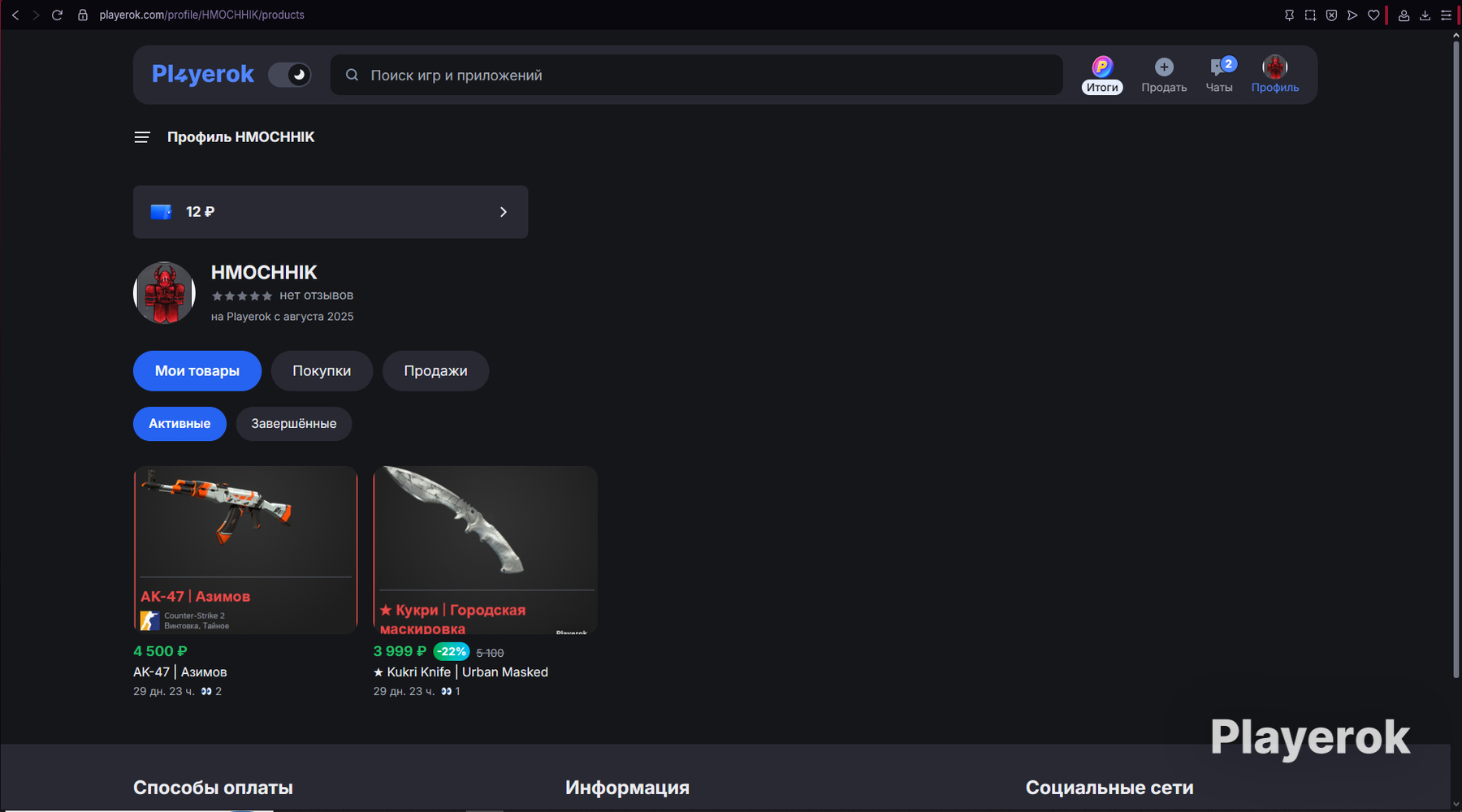Click the Способы оплаты footer heading
Image resolution: width=1462 pixels, height=812 pixels.
213,788
